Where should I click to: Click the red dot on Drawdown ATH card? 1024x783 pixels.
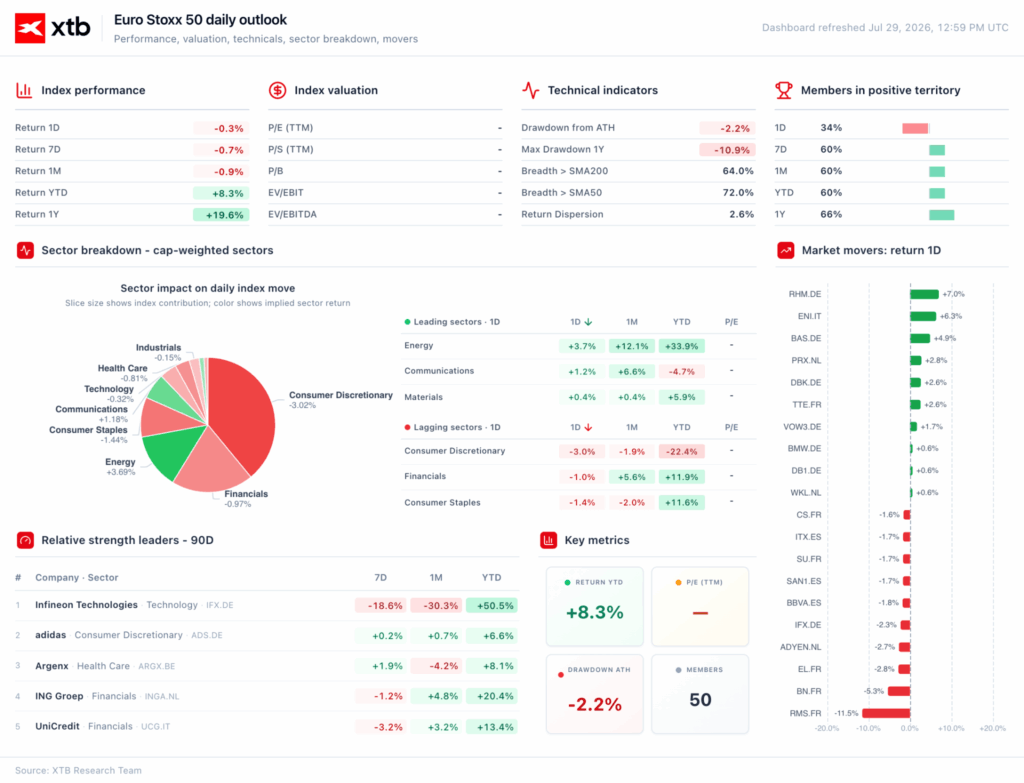(x=560, y=675)
